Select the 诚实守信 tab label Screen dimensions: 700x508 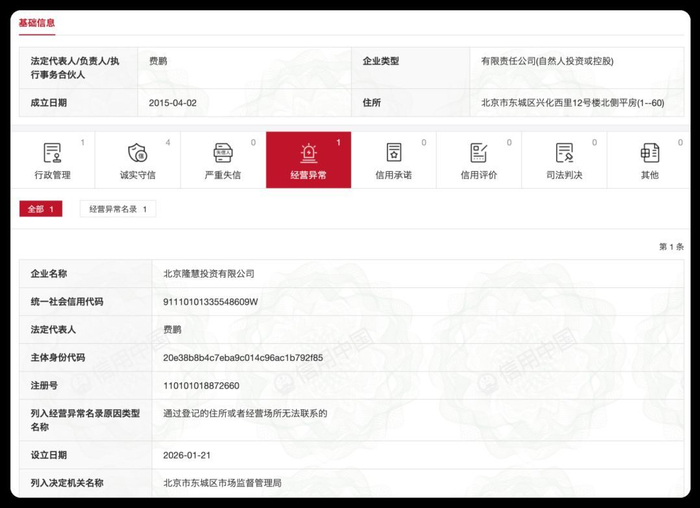(138, 175)
